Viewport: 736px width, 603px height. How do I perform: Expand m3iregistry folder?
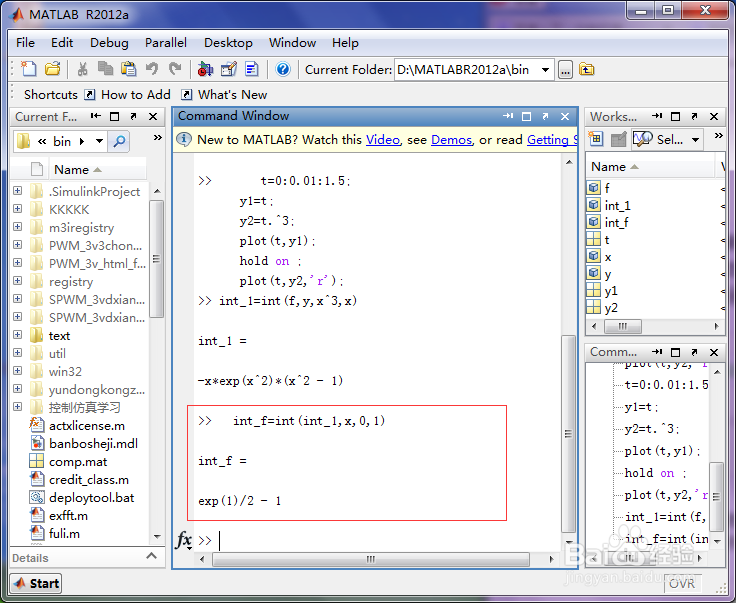[17, 227]
